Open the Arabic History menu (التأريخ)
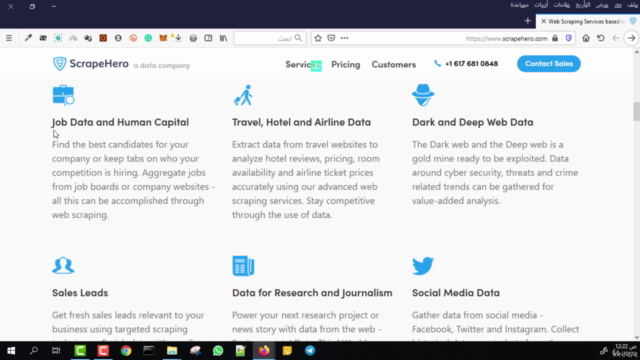This screenshot has height=360, width=640. [583, 5]
